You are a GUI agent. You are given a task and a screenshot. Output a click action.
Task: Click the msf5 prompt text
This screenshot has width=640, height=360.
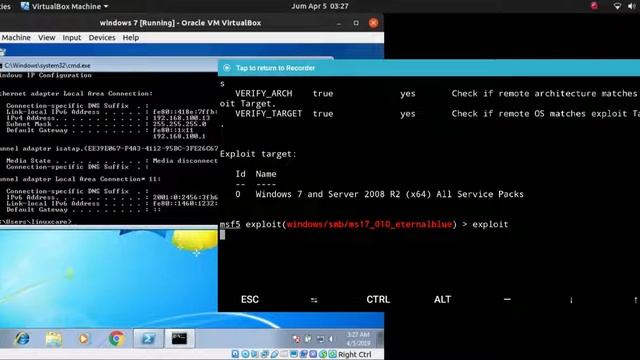[x=230, y=224]
